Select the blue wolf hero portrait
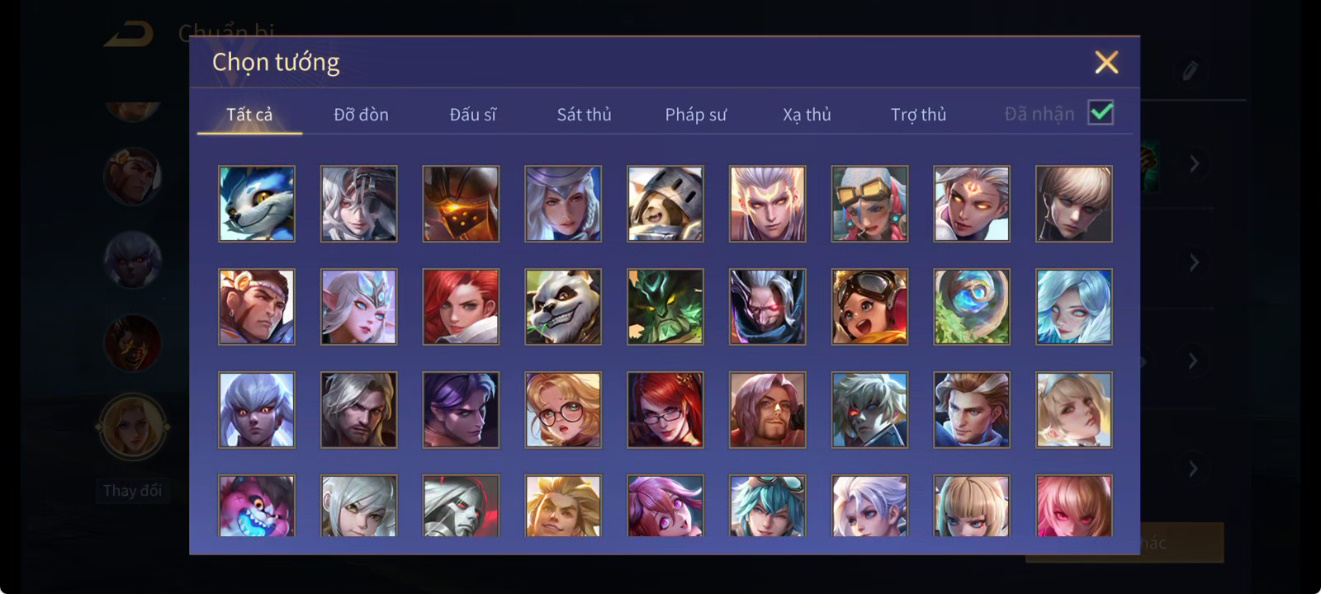Screen dimensions: 1321x594 (257, 204)
